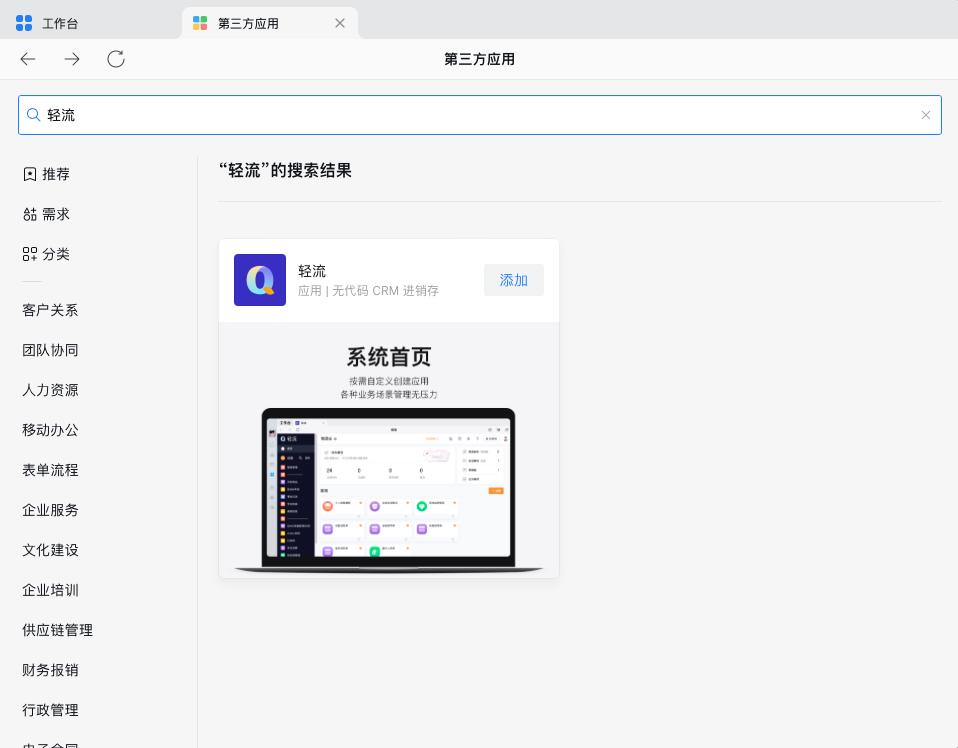Go back with the left arrow

pos(28,59)
